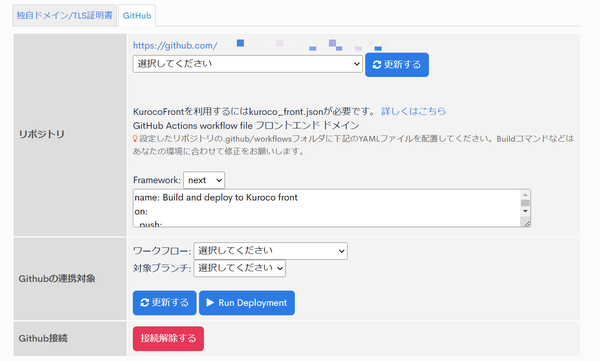Click the YAML text area scroll up arrow

pos(525,195)
